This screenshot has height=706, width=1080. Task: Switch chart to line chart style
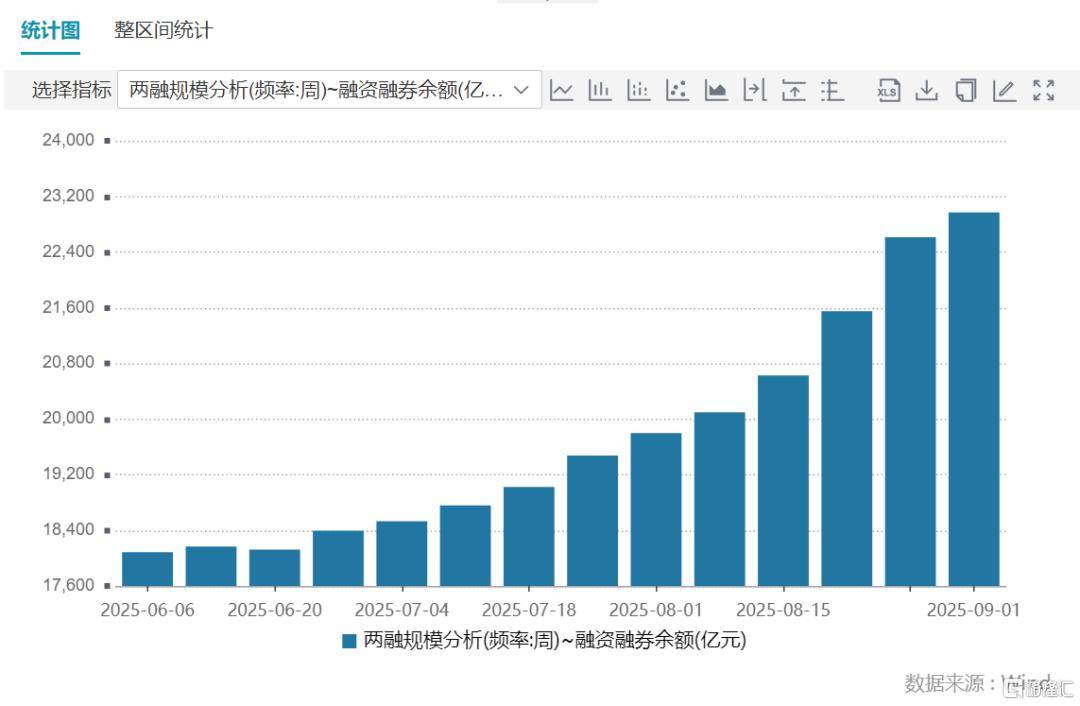click(x=562, y=90)
